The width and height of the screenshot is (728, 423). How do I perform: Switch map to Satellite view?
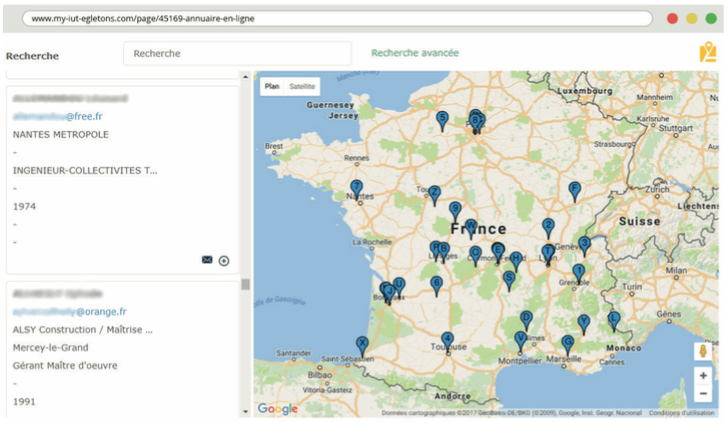pyautogui.click(x=302, y=86)
